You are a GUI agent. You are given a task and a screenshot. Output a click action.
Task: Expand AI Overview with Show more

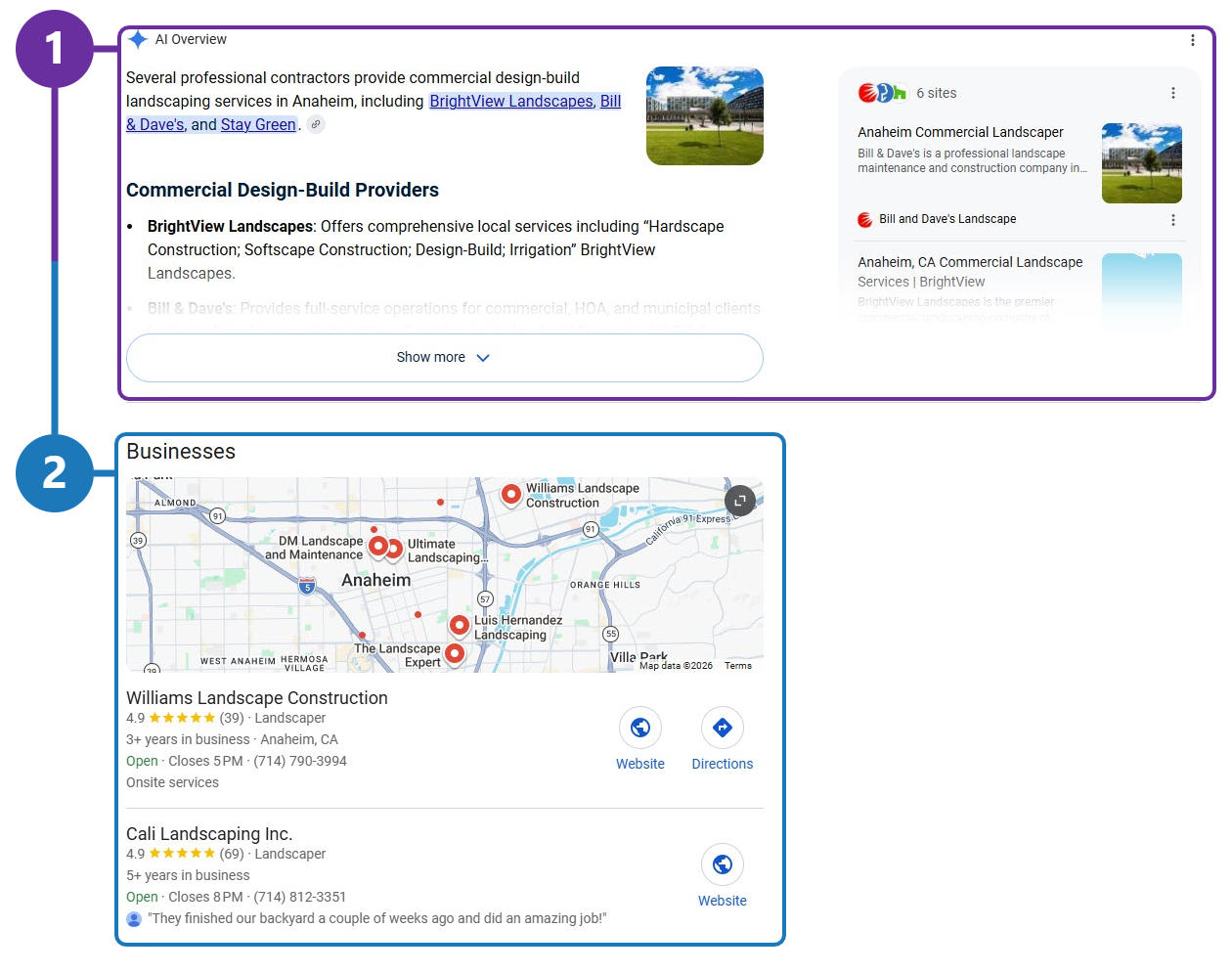pos(445,358)
